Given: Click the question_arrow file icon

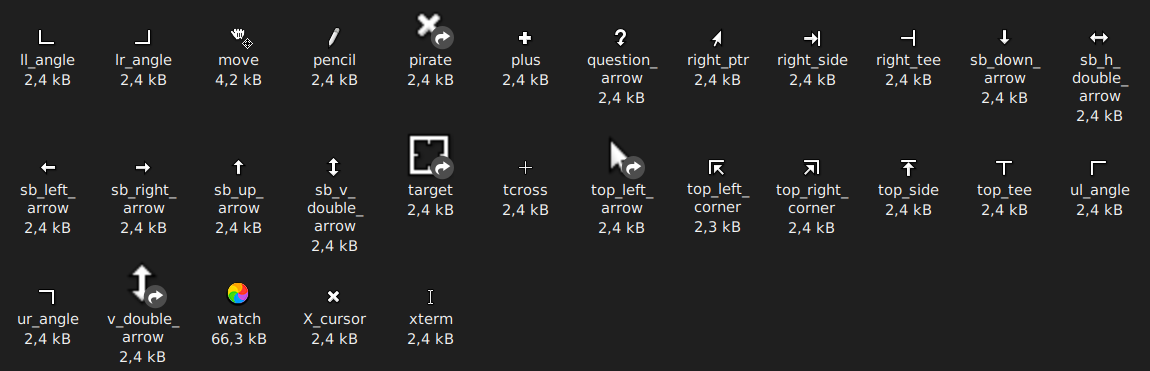Looking at the screenshot, I should point(621,38).
